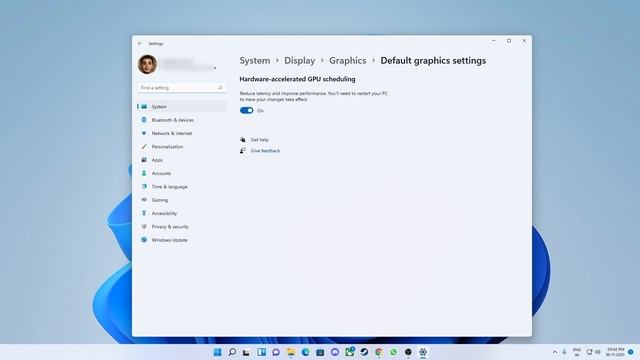Click the search magnifier in Find a setting
This screenshot has width=640, height=360.
pyautogui.click(x=220, y=88)
